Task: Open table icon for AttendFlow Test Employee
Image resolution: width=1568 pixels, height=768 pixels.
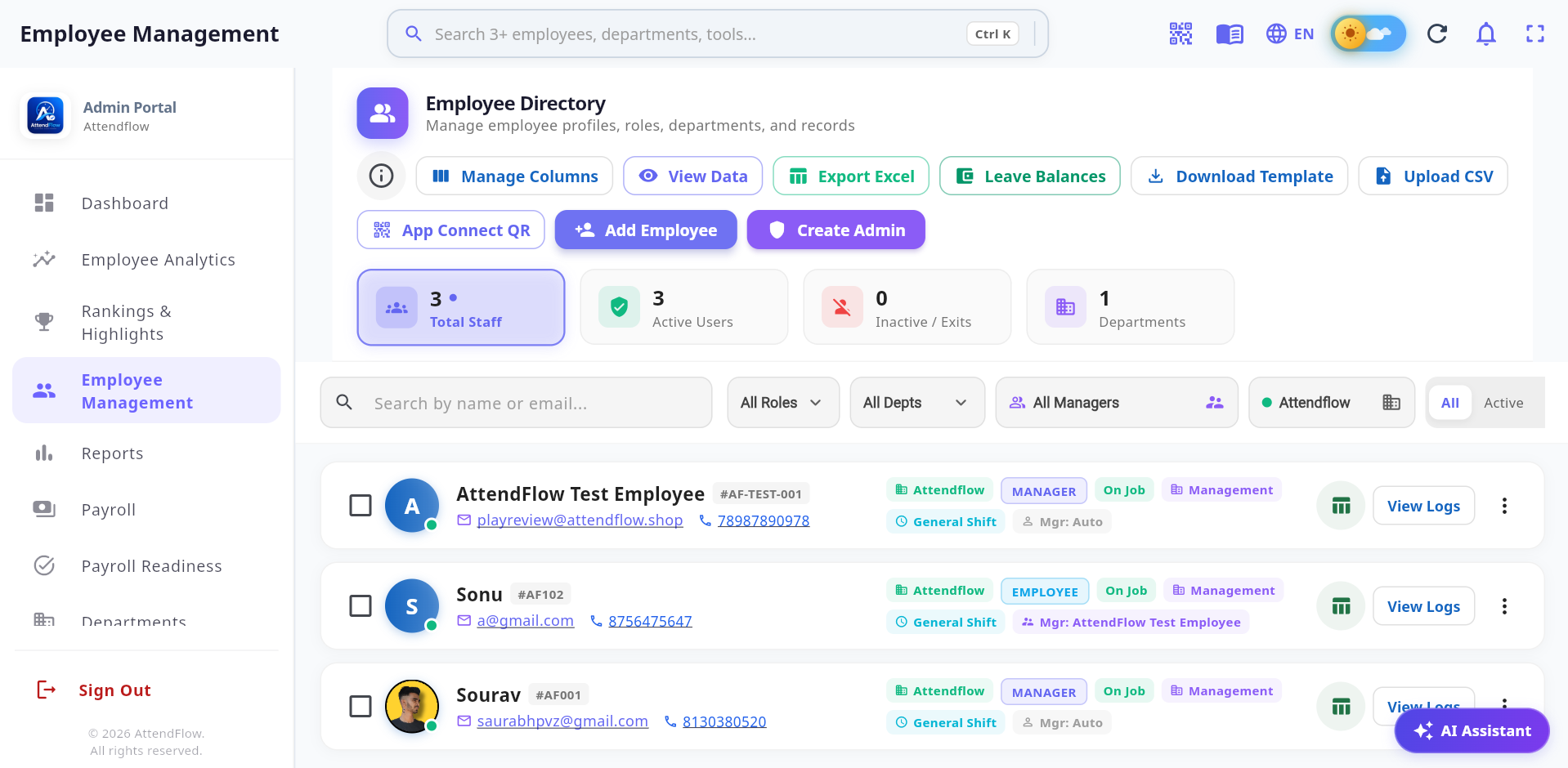Action: click(1341, 506)
